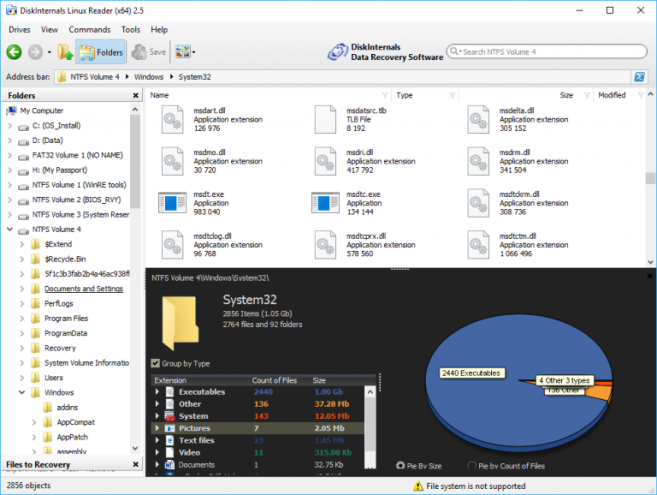
Task: Select msdt.exe application icon
Action: point(172,203)
